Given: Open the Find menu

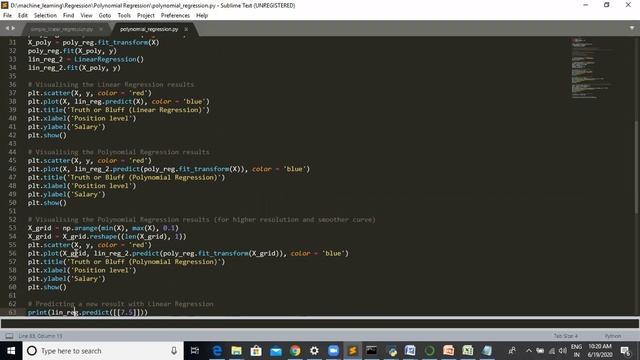Looking at the screenshot, I should pyautogui.click(x=69, y=16).
